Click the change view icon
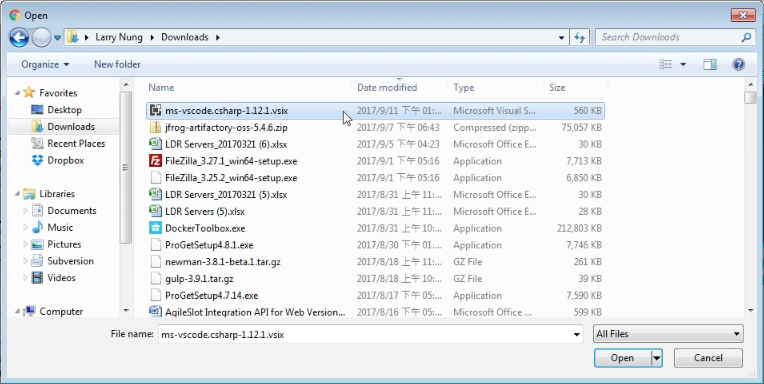 coord(666,64)
